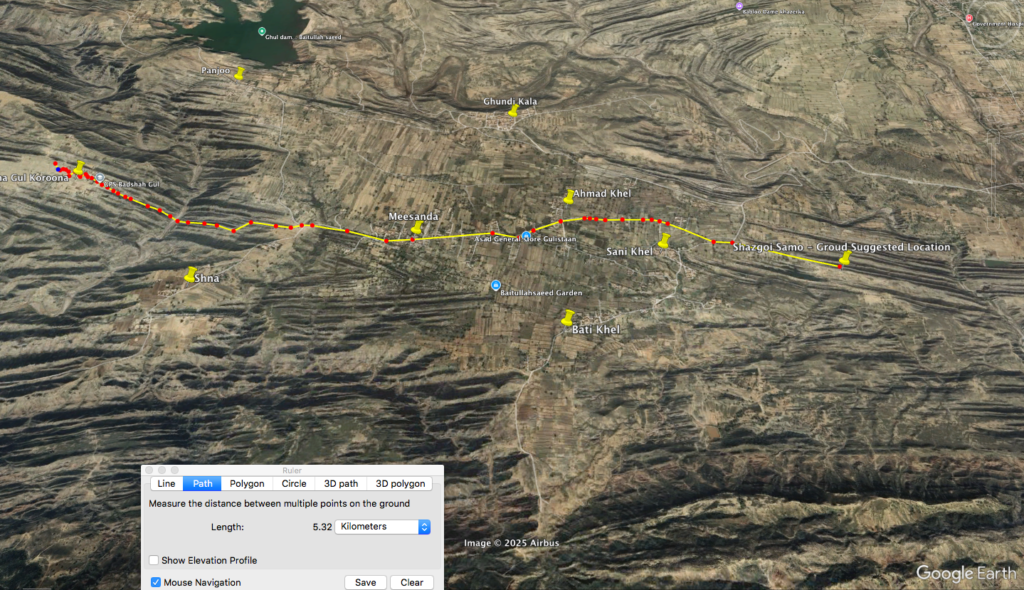
Task: Open the 3D path tab
Action: 341,483
